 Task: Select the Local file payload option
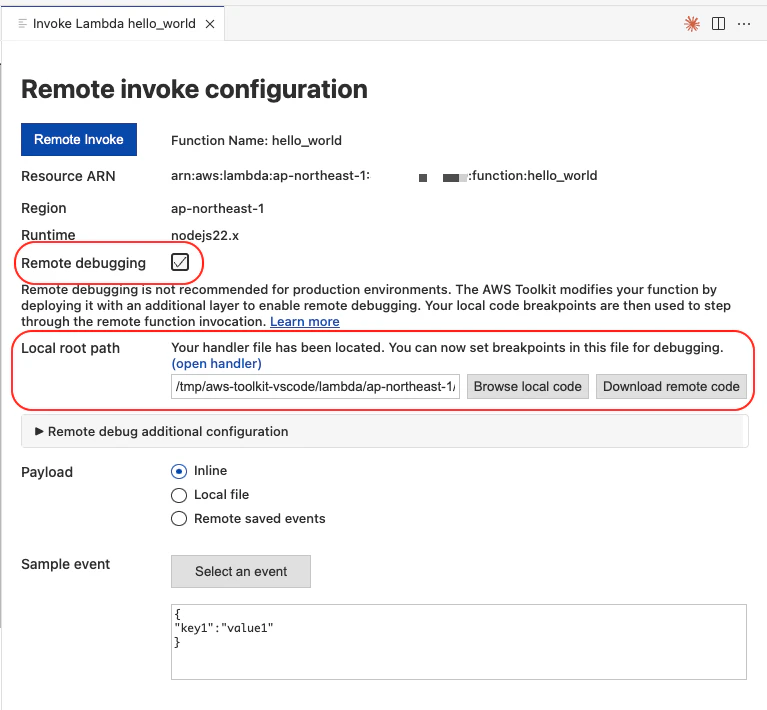click(179, 495)
